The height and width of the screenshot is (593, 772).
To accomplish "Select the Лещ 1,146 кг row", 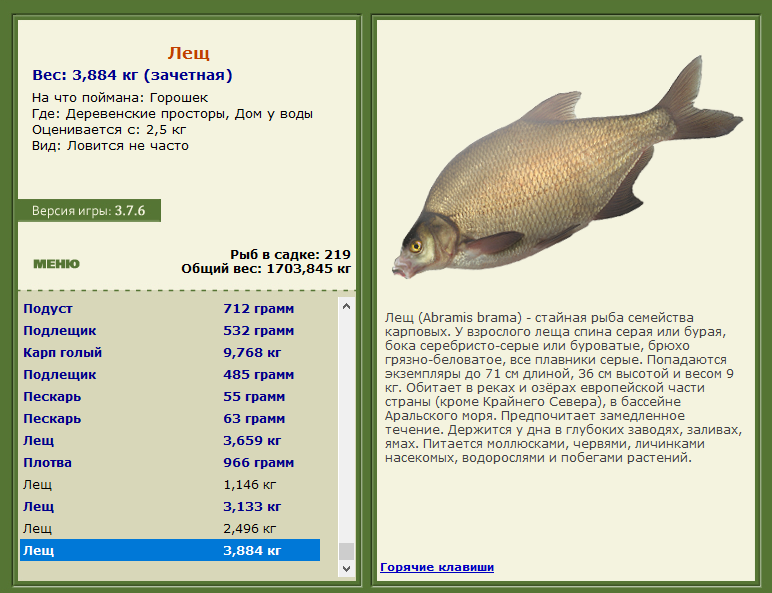I will 170,485.
